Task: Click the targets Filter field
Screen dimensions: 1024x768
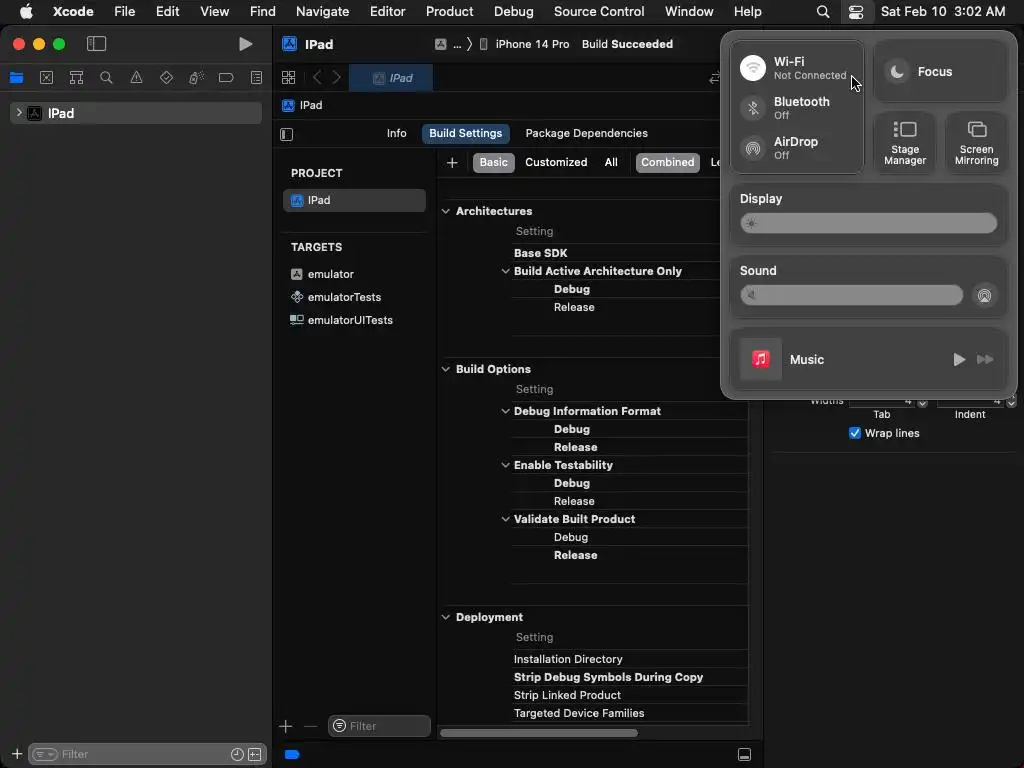Action: [379, 726]
